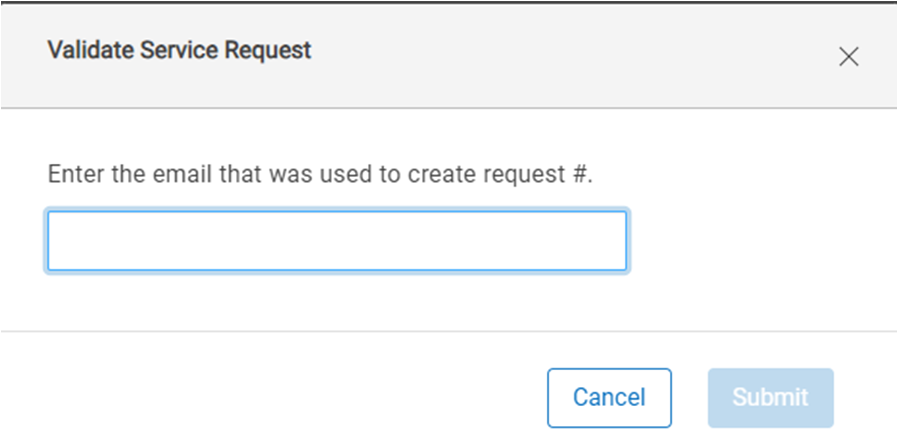The image size is (898, 440).
Task: Click the white-outlined Cancel button
Action: click(x=609, y=397)
